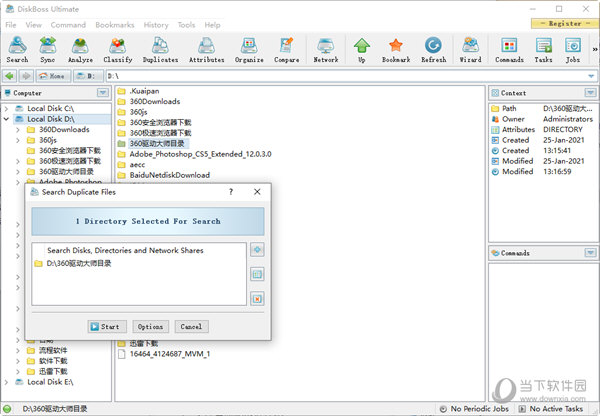Viewport: 600px width, 416px height.
Task: Expand the 360js tree folder
Action: 18,140
